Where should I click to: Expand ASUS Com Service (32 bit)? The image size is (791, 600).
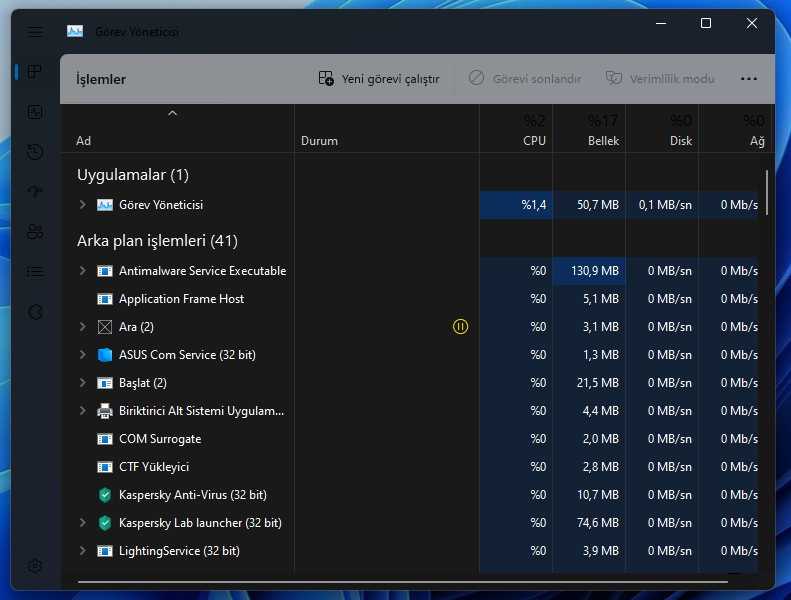82,355
